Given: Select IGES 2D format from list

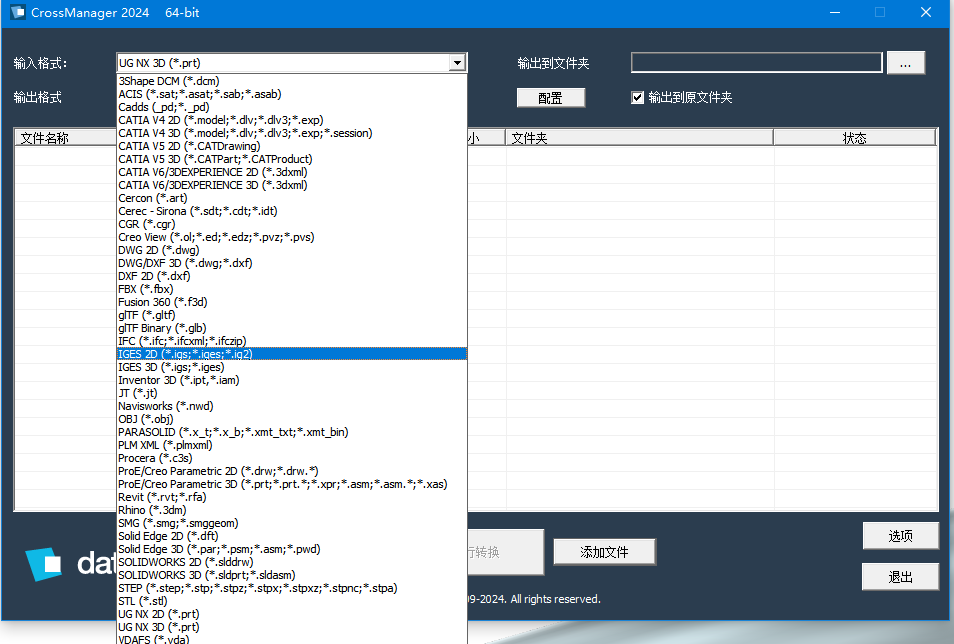Looking at the screenshot, I should (185, 354).
